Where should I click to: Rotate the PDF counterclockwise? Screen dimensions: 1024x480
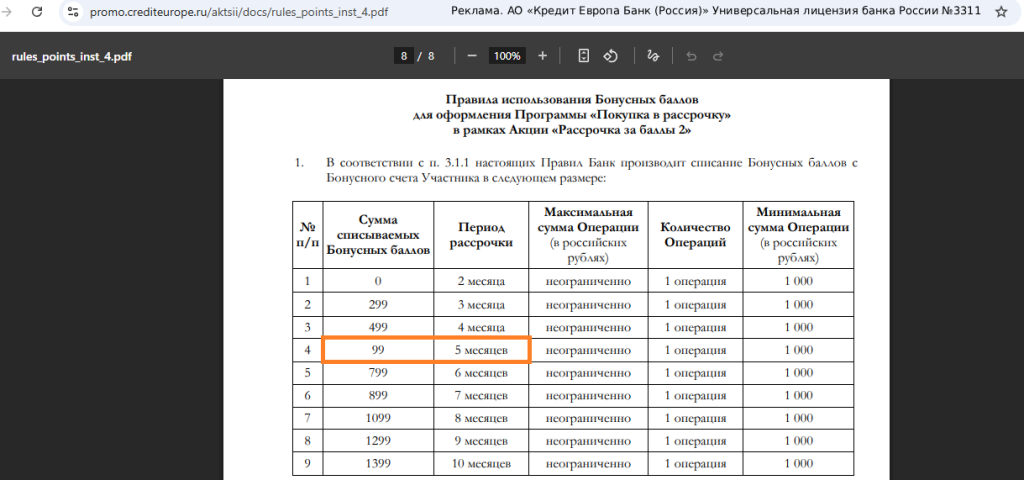coord(611,56)
